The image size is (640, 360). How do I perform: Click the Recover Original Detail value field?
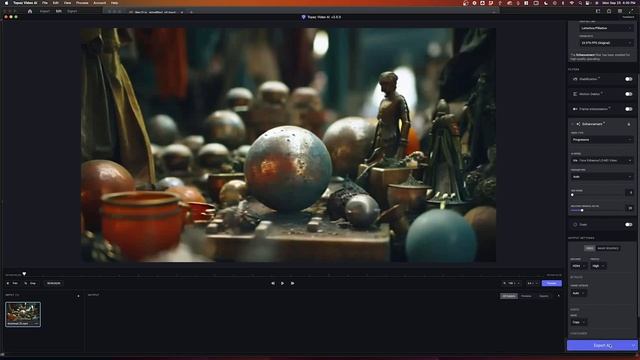[629, 208]
